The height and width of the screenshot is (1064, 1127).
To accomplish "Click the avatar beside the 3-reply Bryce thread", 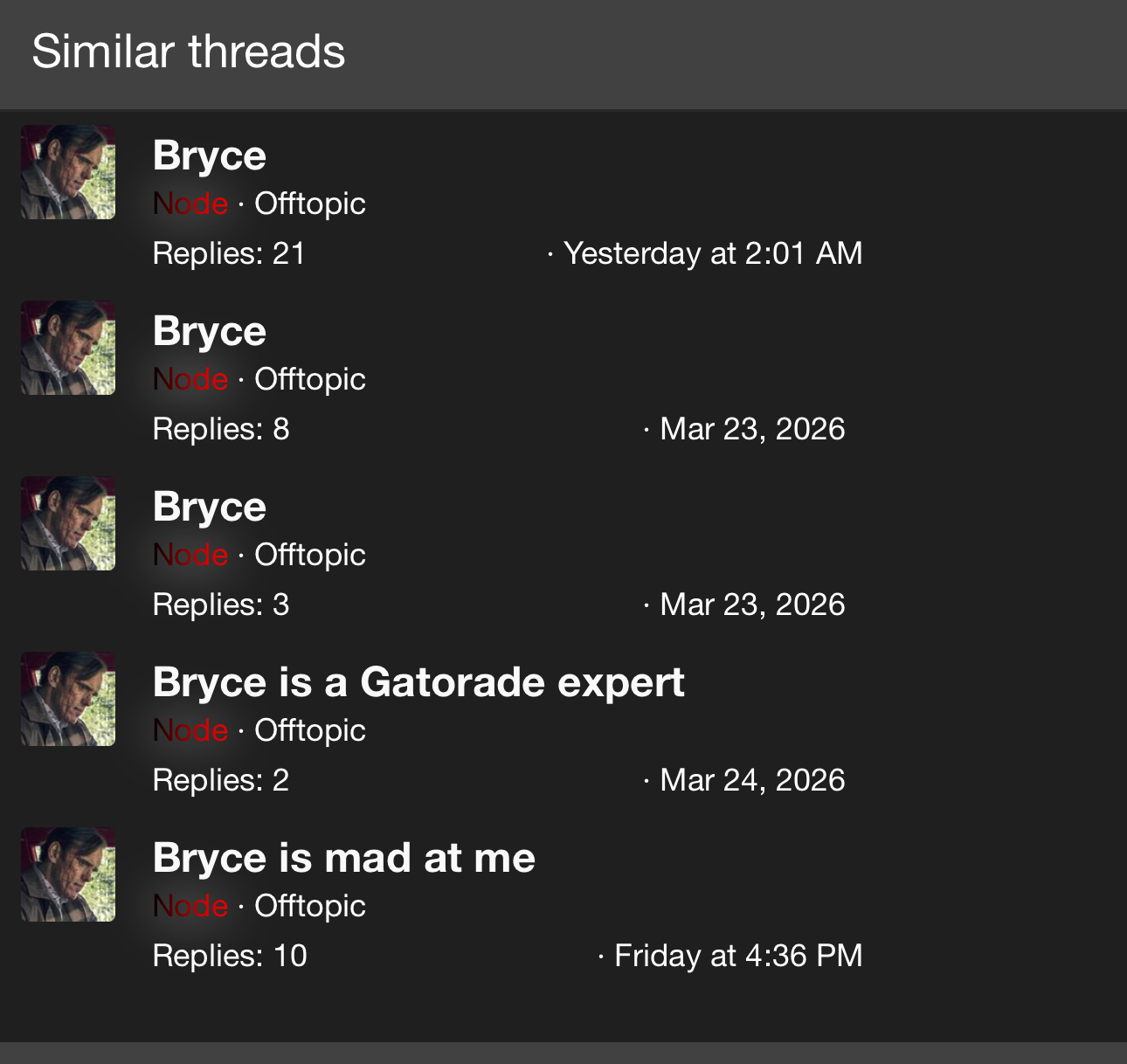I will (x=68, y=523).
